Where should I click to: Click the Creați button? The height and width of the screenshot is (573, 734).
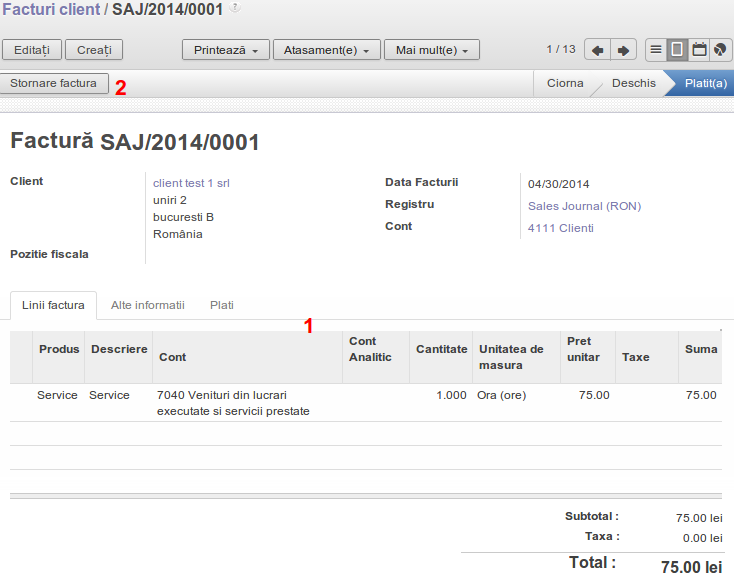(94, 50)
